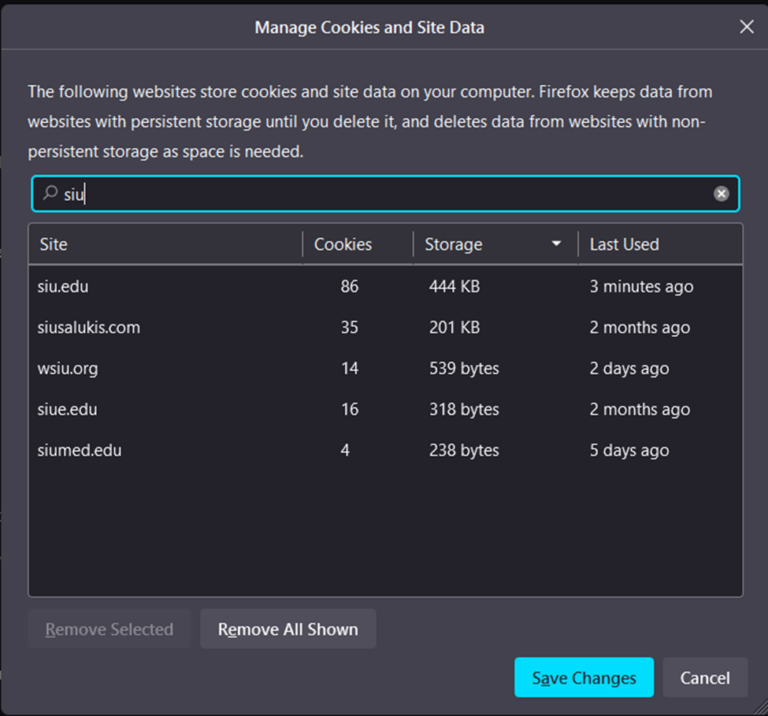Image resolution: width=768 pixels, height=716 pixels.
Task: Select the siusalukis.com site entry
Action: tap(89, 327)
